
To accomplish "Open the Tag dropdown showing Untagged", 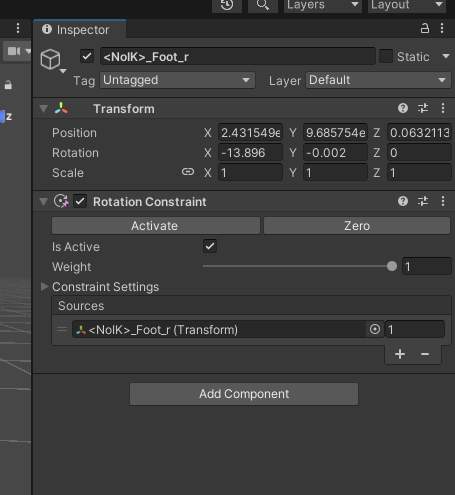I will point(177,80).
